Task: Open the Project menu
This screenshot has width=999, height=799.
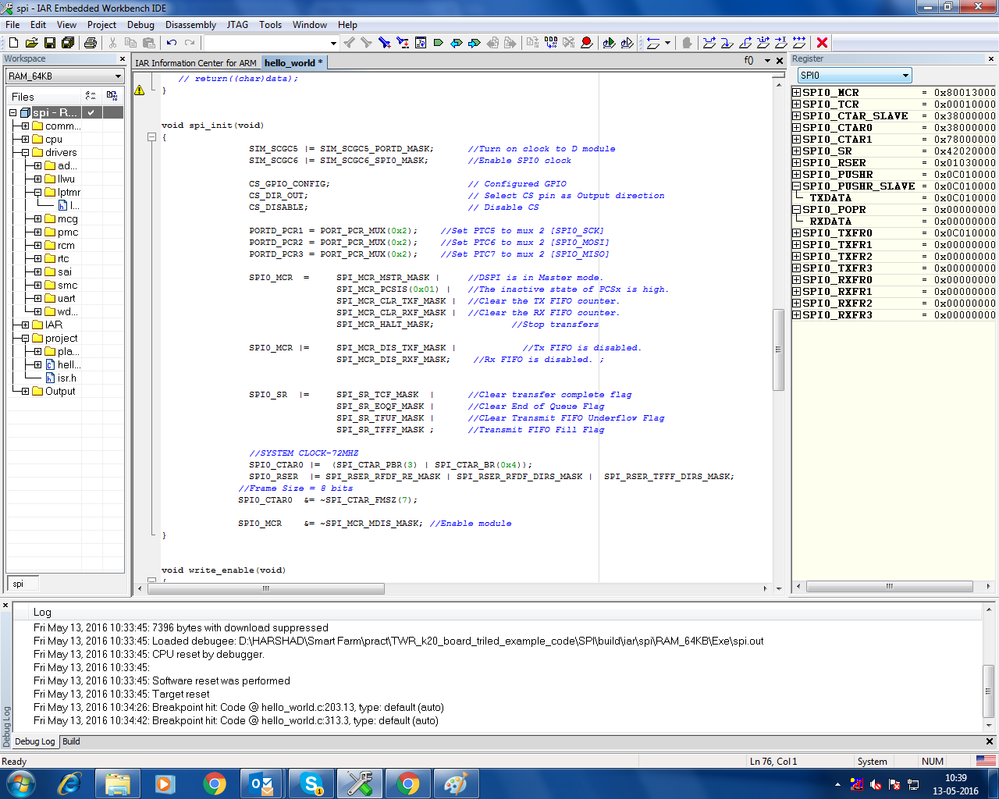Action: [x=102, y=25]
